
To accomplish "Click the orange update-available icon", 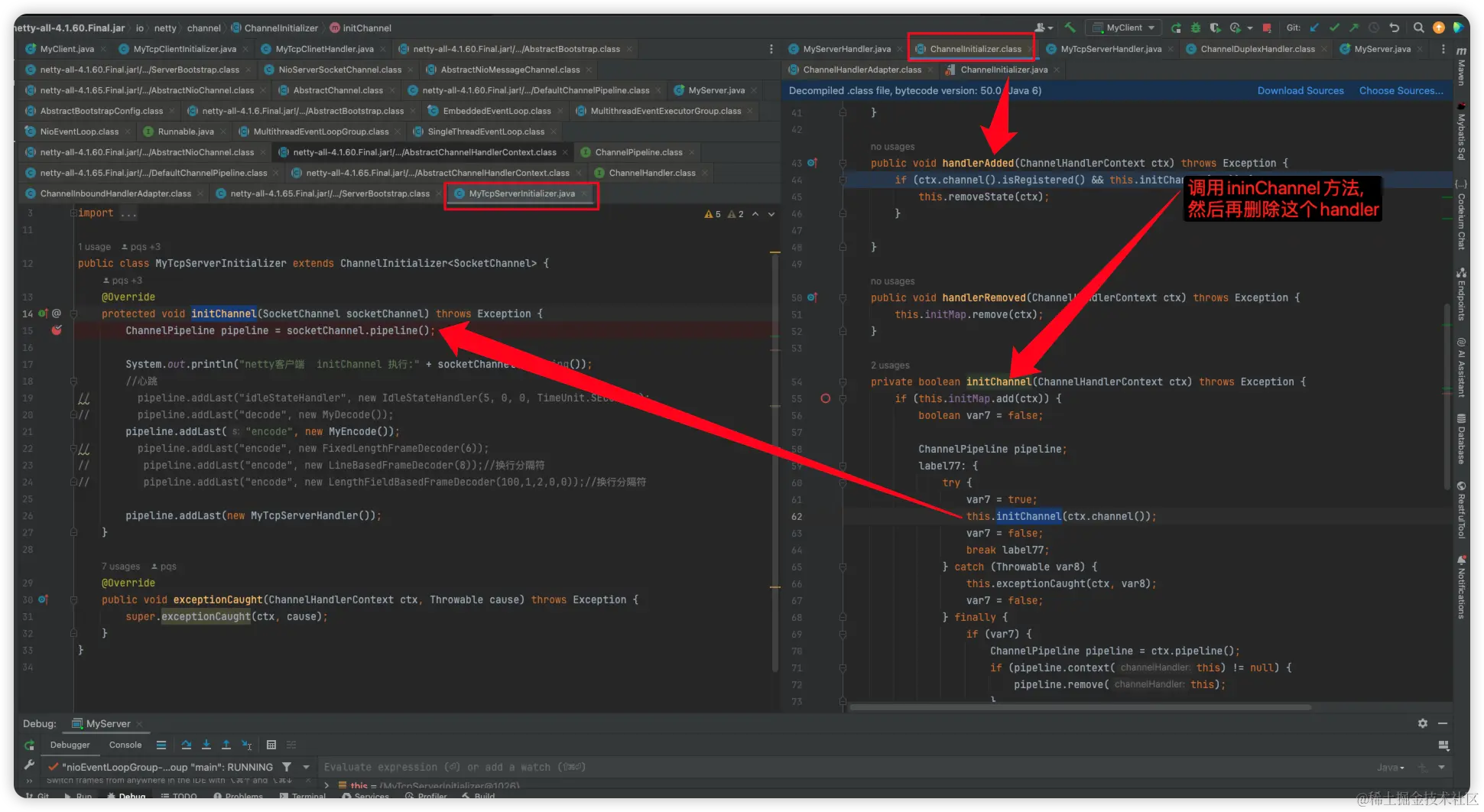I will point(1438,28).
